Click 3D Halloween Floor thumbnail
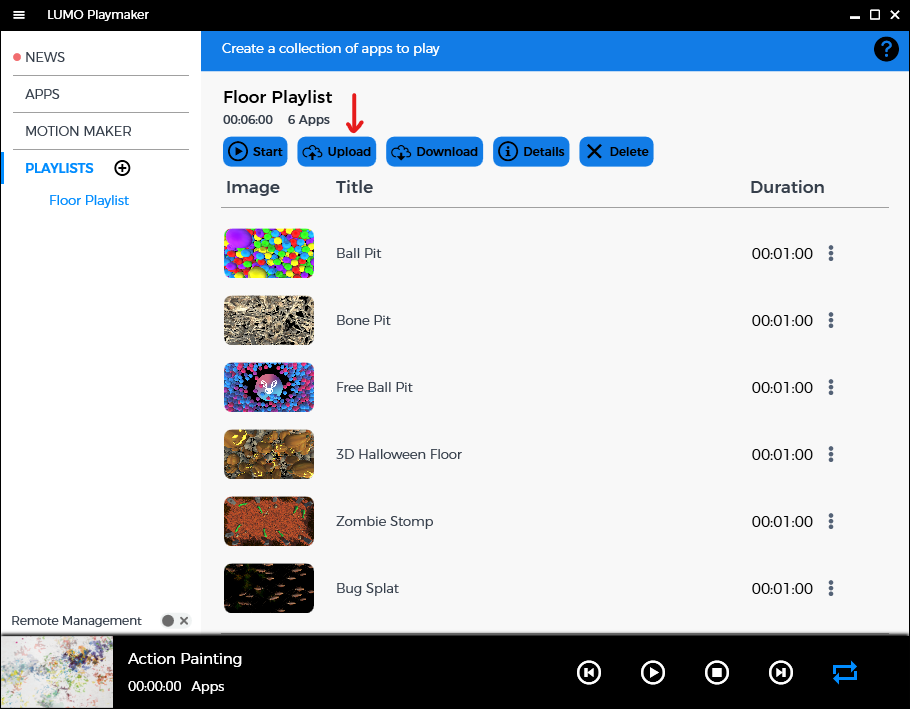Screen dimensions: 910x709 [x=269, y=454]
